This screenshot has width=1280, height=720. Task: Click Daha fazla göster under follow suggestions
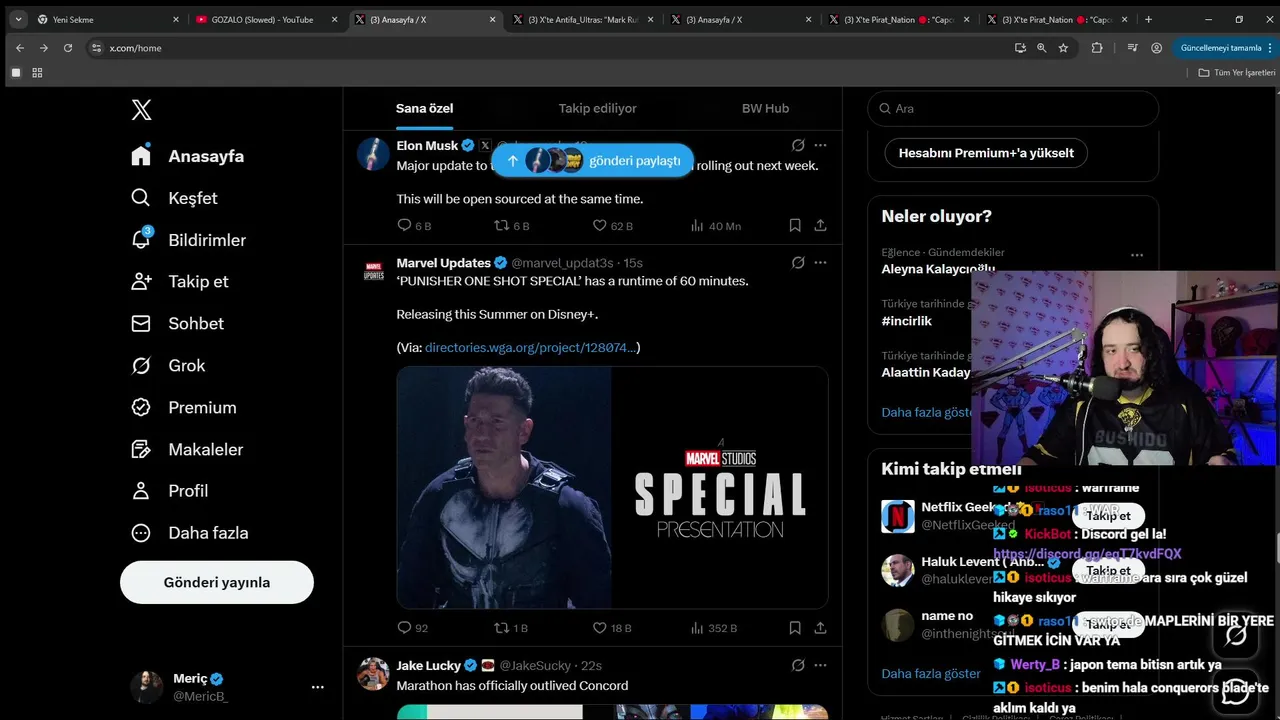point(930,673)
